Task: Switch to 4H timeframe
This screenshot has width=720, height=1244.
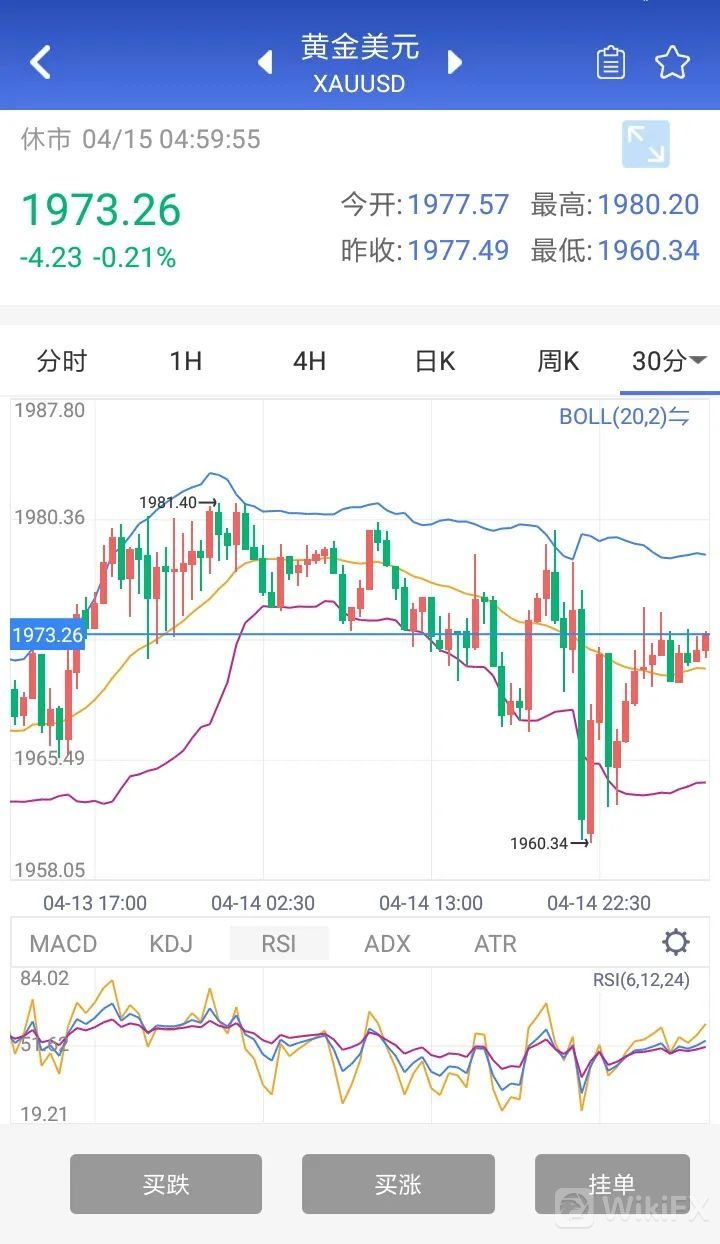Action: tap(310, 361)
